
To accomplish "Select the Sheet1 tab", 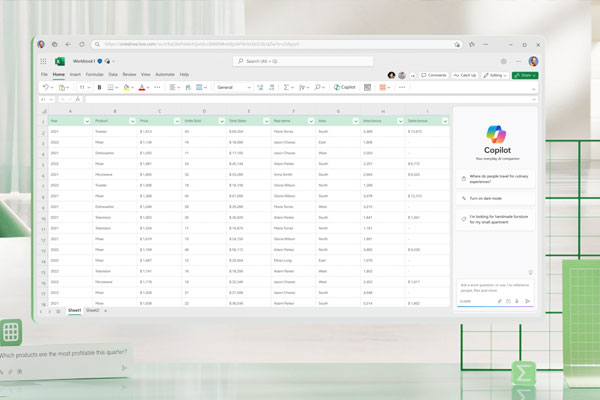I will pyautogui.click(x=75, y=310).
